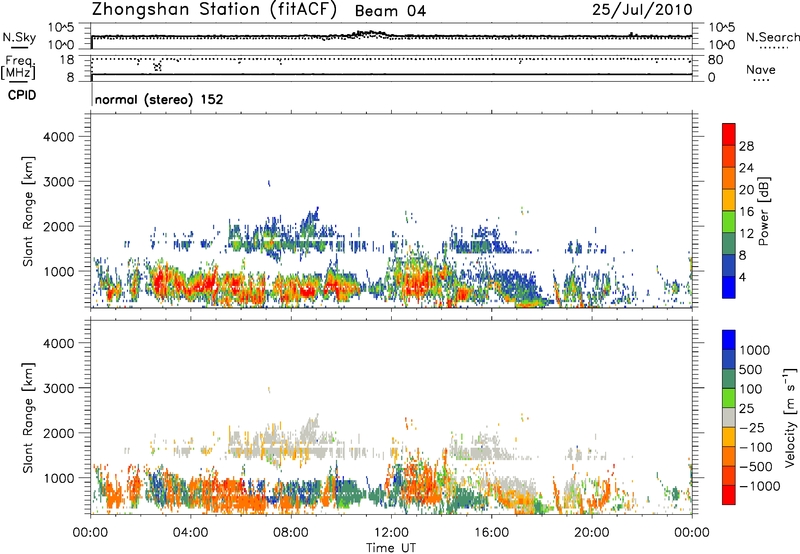Screen dimensions: 800x554
Task: Click the '2000' tick of the velocity panel
Action: (59, 433)
